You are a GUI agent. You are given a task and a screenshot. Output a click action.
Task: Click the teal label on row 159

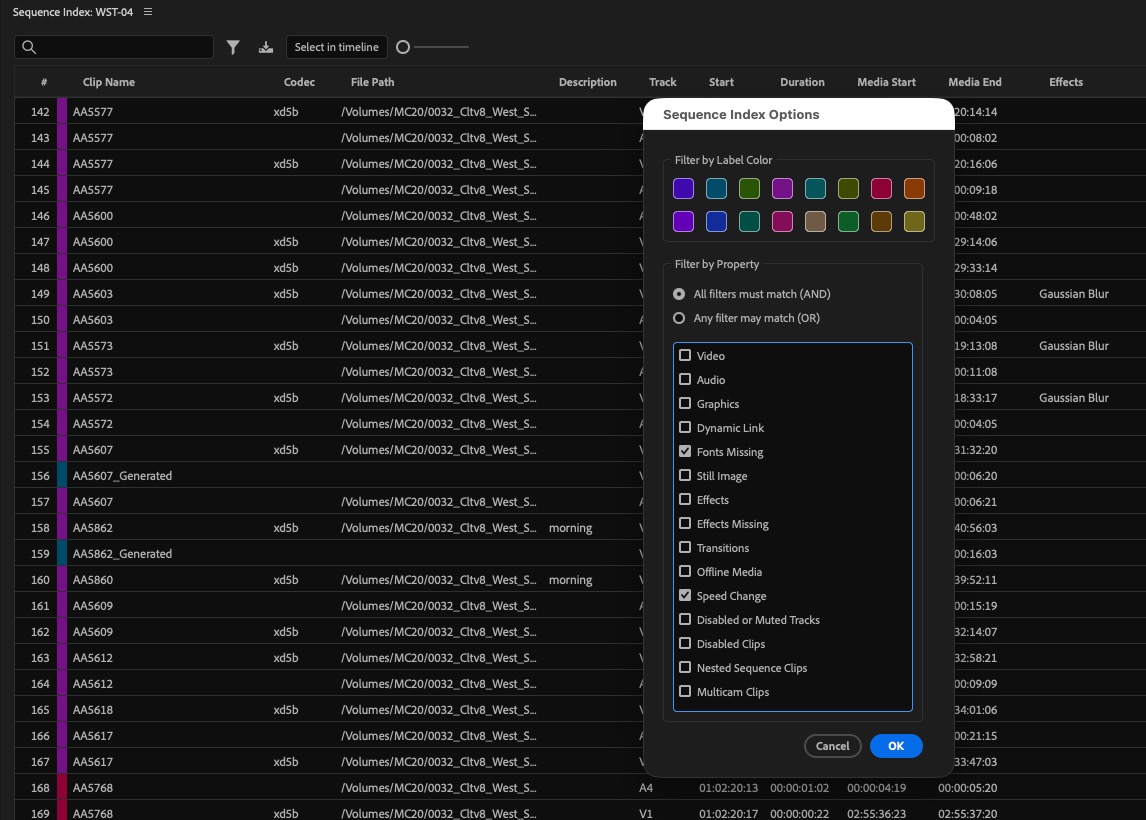click(62, 554)
